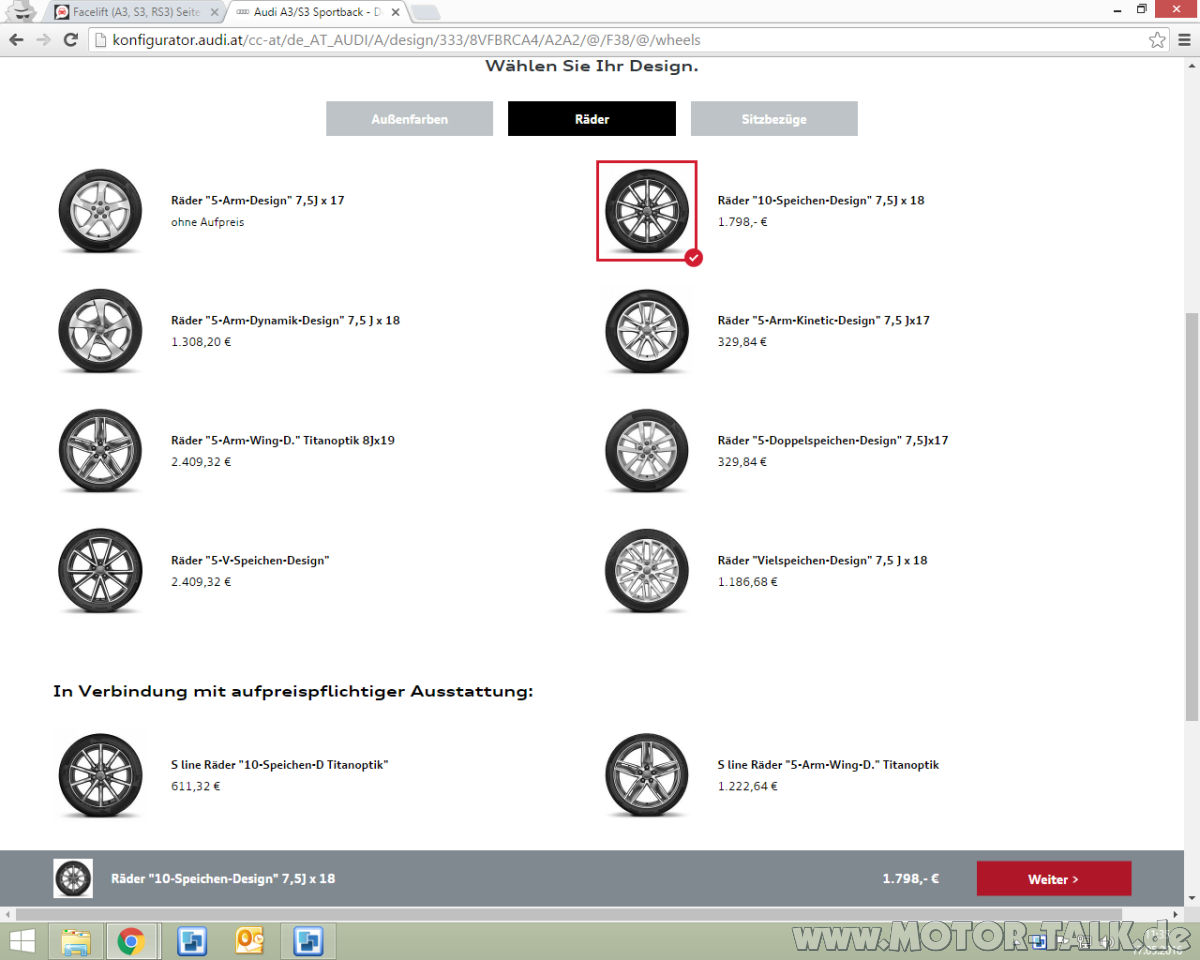The height and width of the screenshot is (960, 1200).
Task: Select the S line 5-Arm-Wing-D. Titanoptik wheel
Action: click(647, 775)
